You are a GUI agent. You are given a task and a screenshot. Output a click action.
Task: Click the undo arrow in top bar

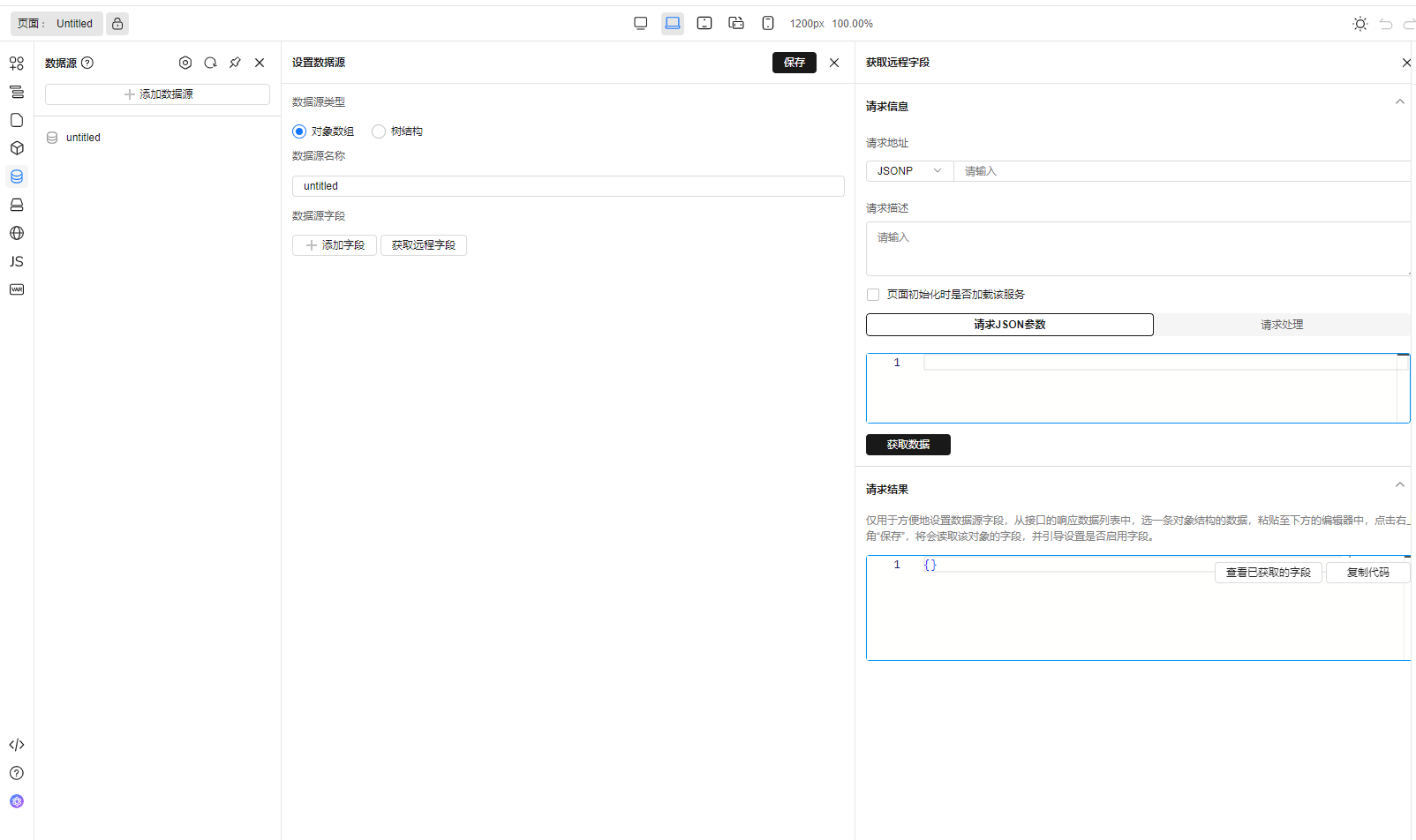[1386, 24]
